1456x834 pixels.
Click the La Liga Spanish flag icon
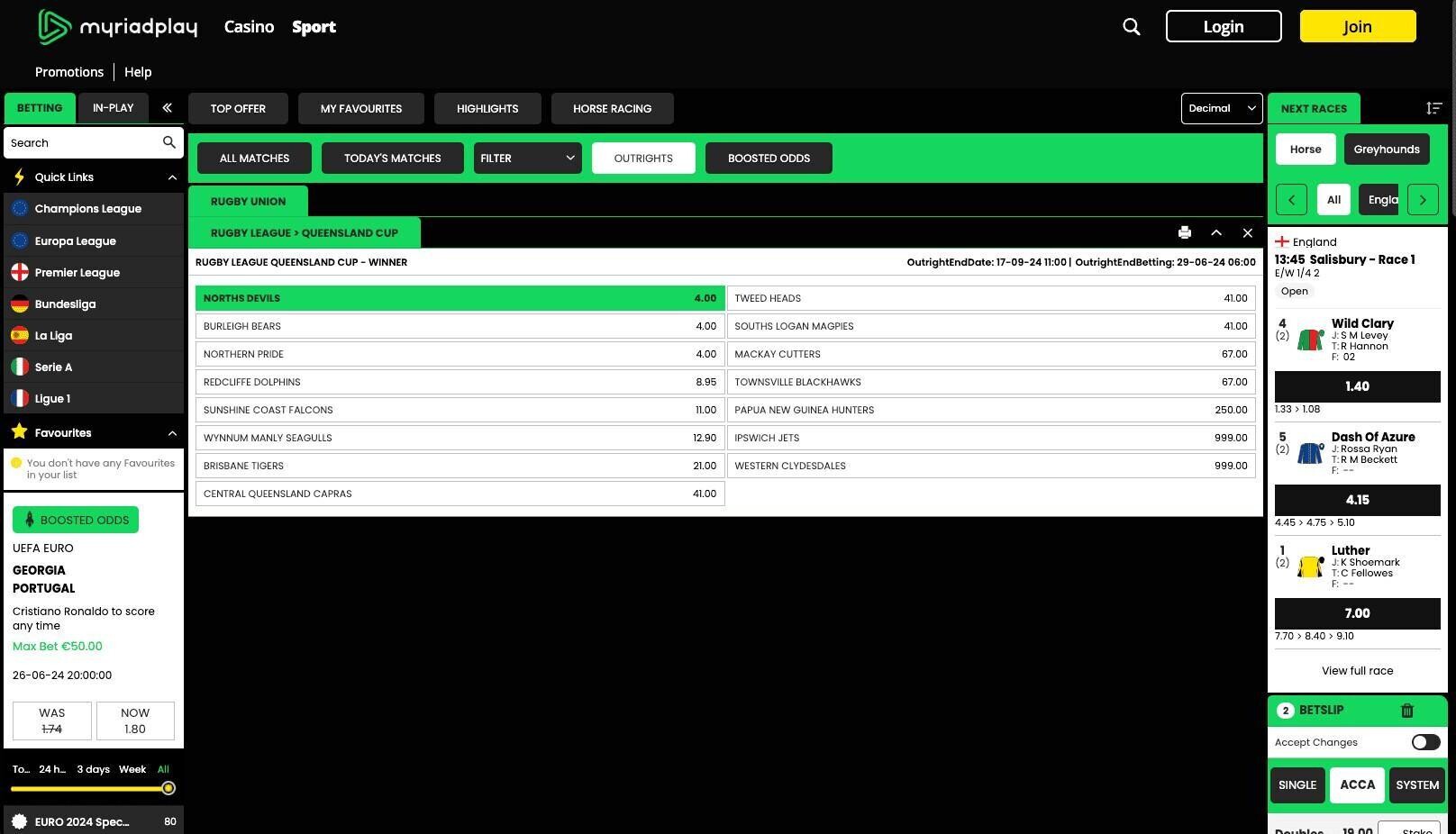coord(20,335)
